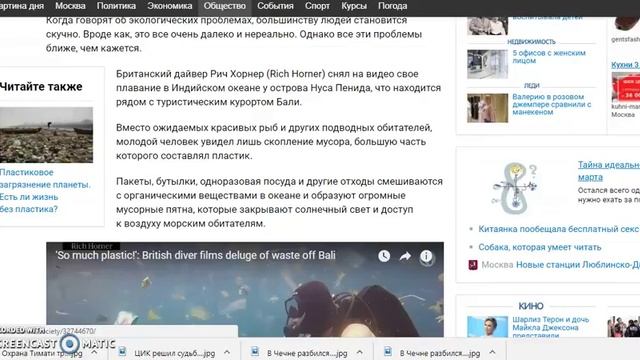Open the Курсы menu item

354,6
